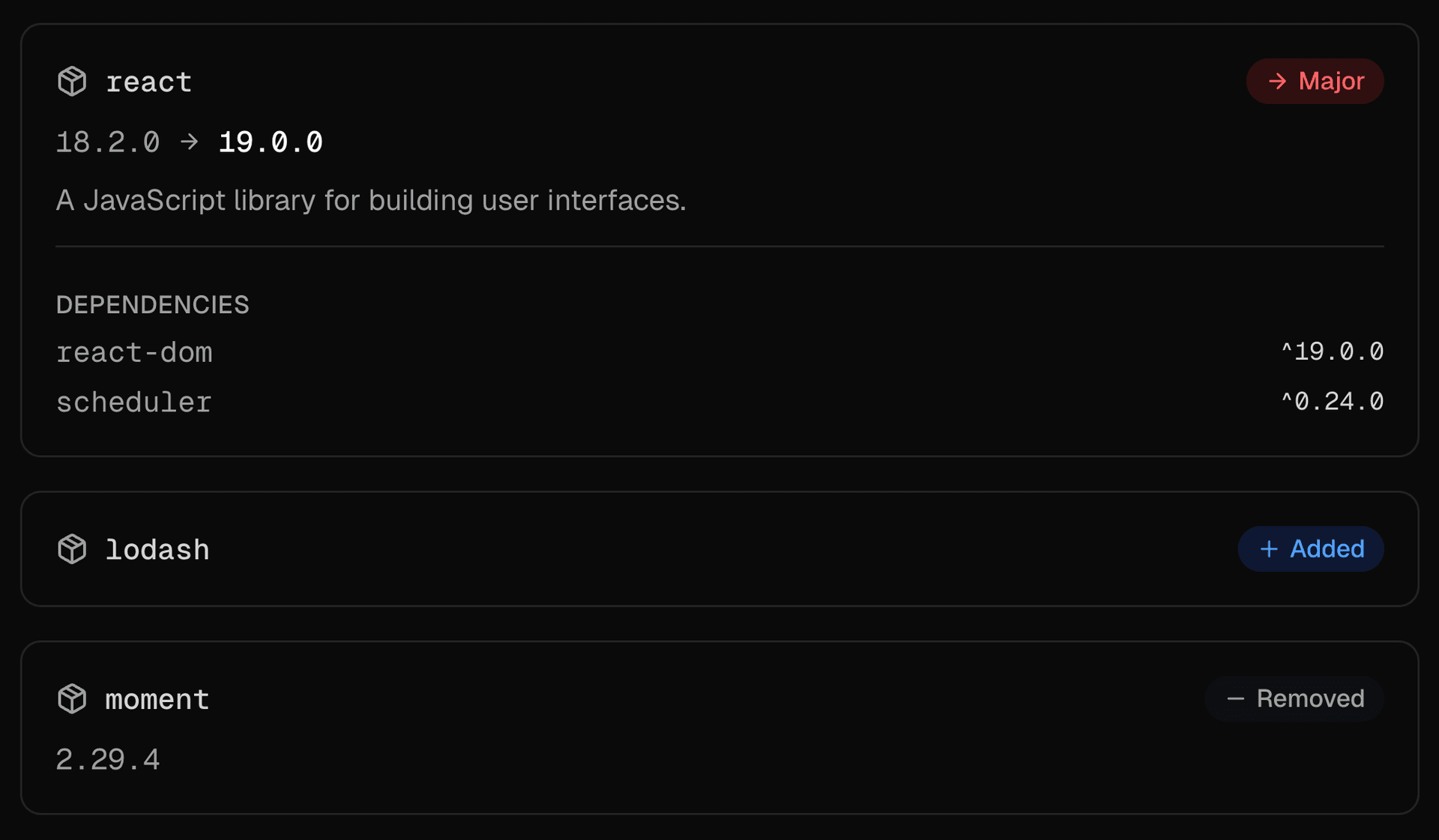Click the old version 18.2.0
The width and height of the screenshot is (1439, 840).
108,142
